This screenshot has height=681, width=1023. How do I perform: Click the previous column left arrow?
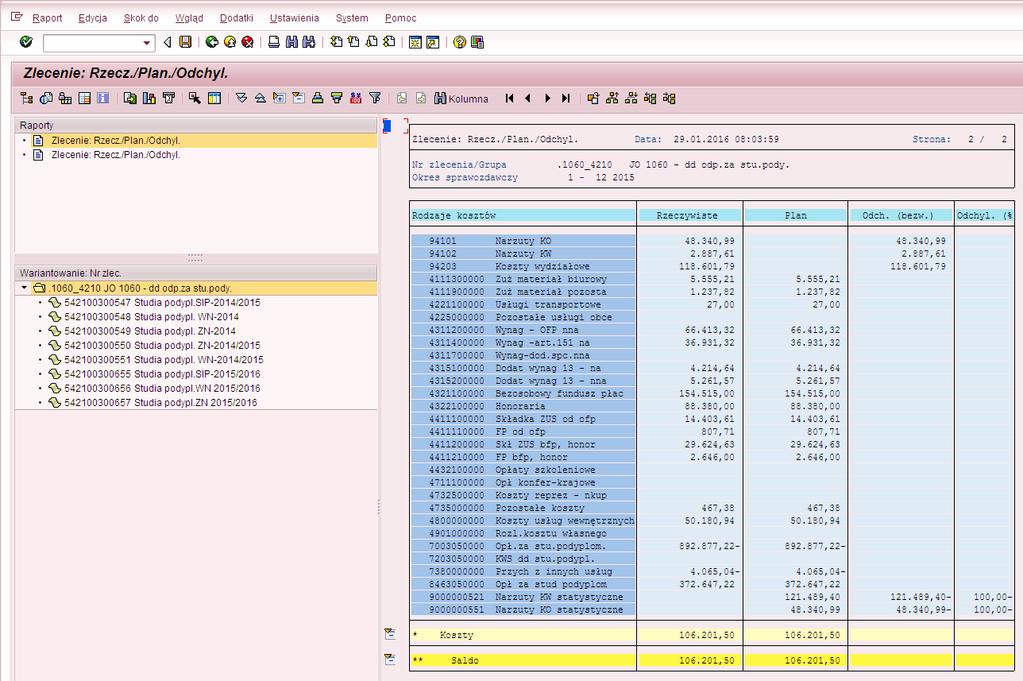528,98
